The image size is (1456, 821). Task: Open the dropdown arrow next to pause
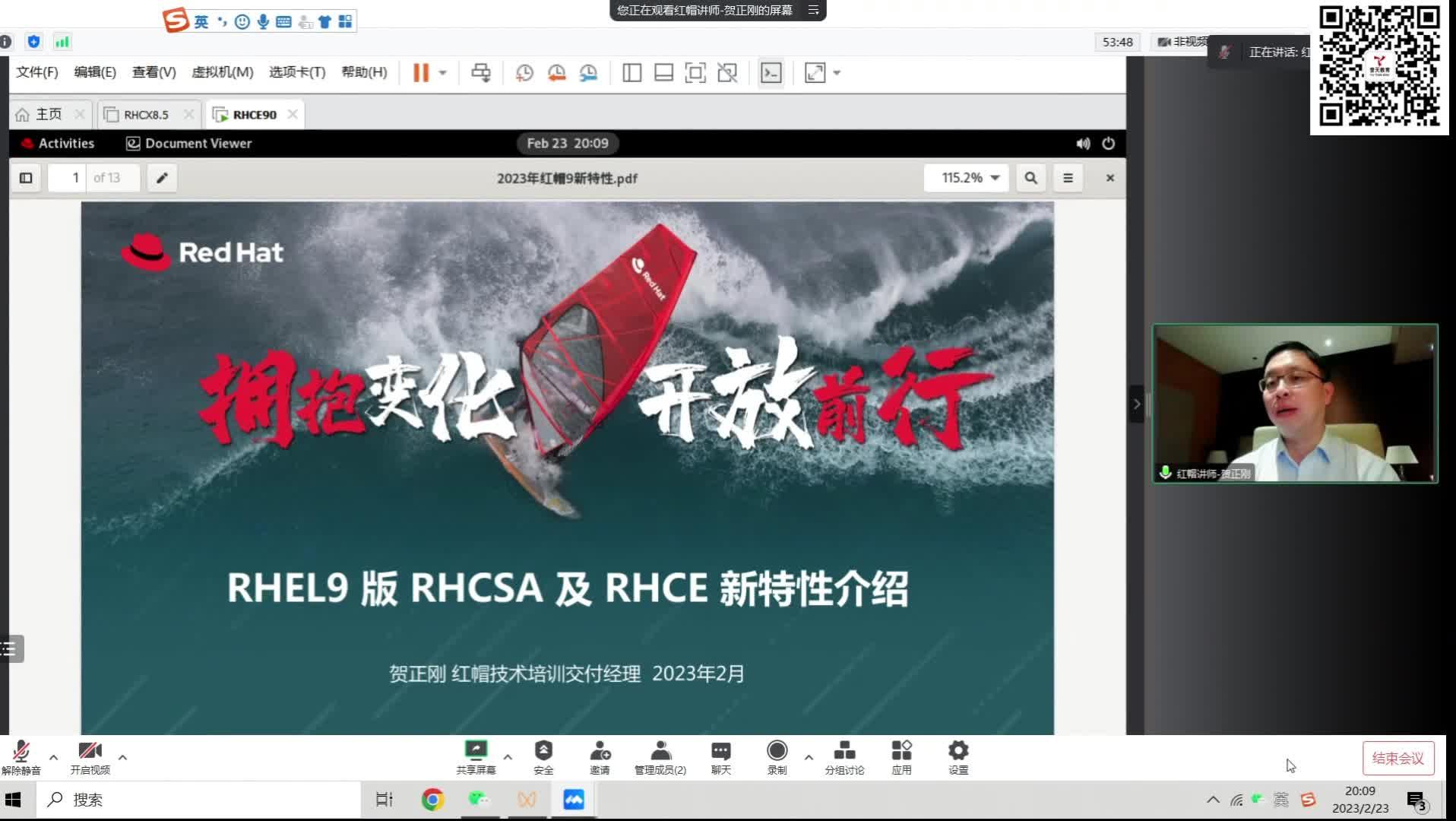coord(443,73)
